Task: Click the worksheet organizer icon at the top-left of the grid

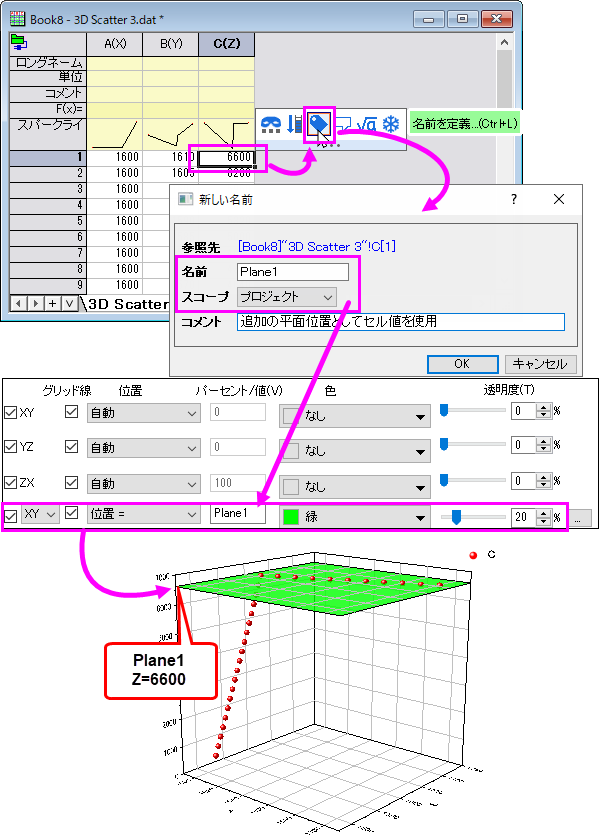Action: [x=19, y=42]
